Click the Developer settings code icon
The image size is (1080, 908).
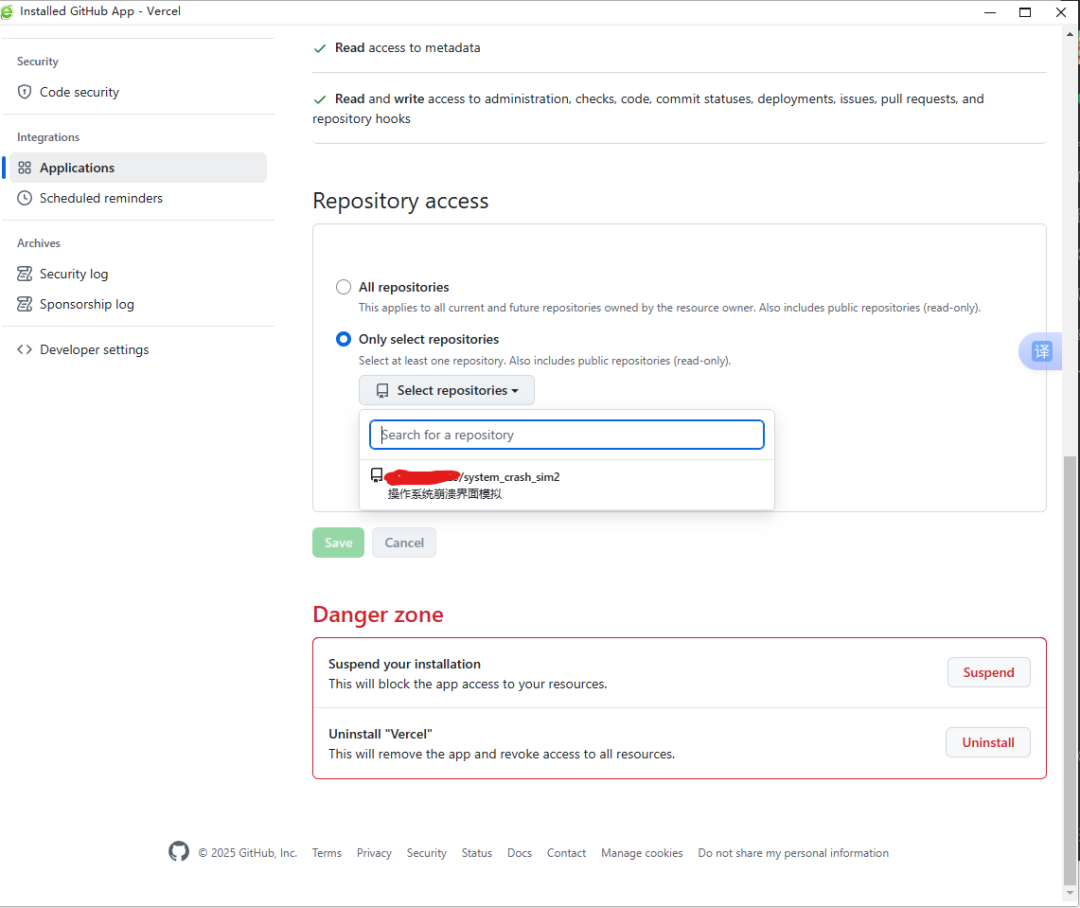click(25, 350)
